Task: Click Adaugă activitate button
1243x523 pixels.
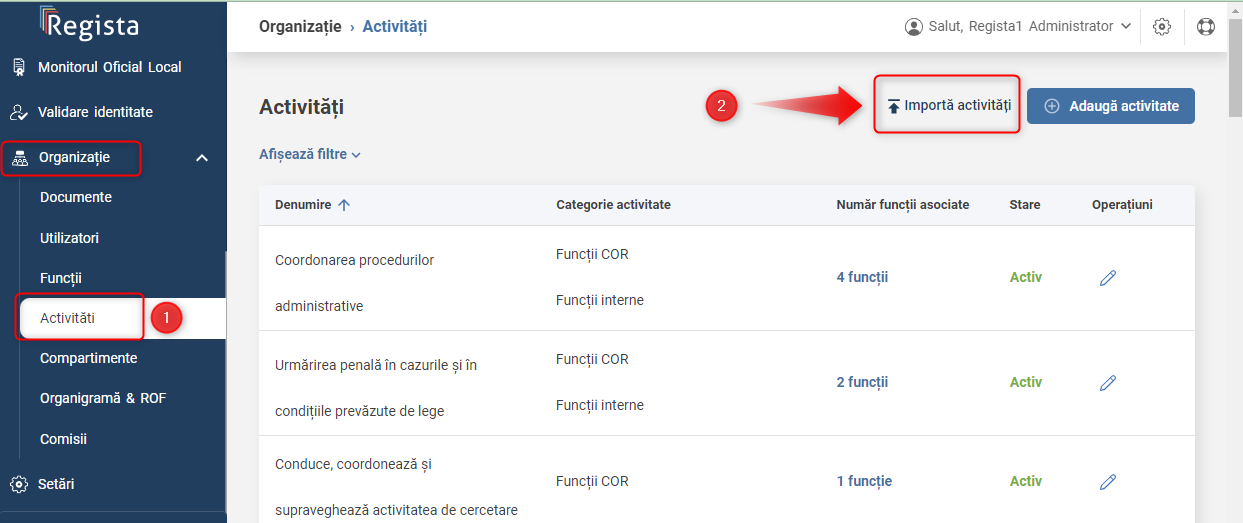Action: pos(1111,106)
